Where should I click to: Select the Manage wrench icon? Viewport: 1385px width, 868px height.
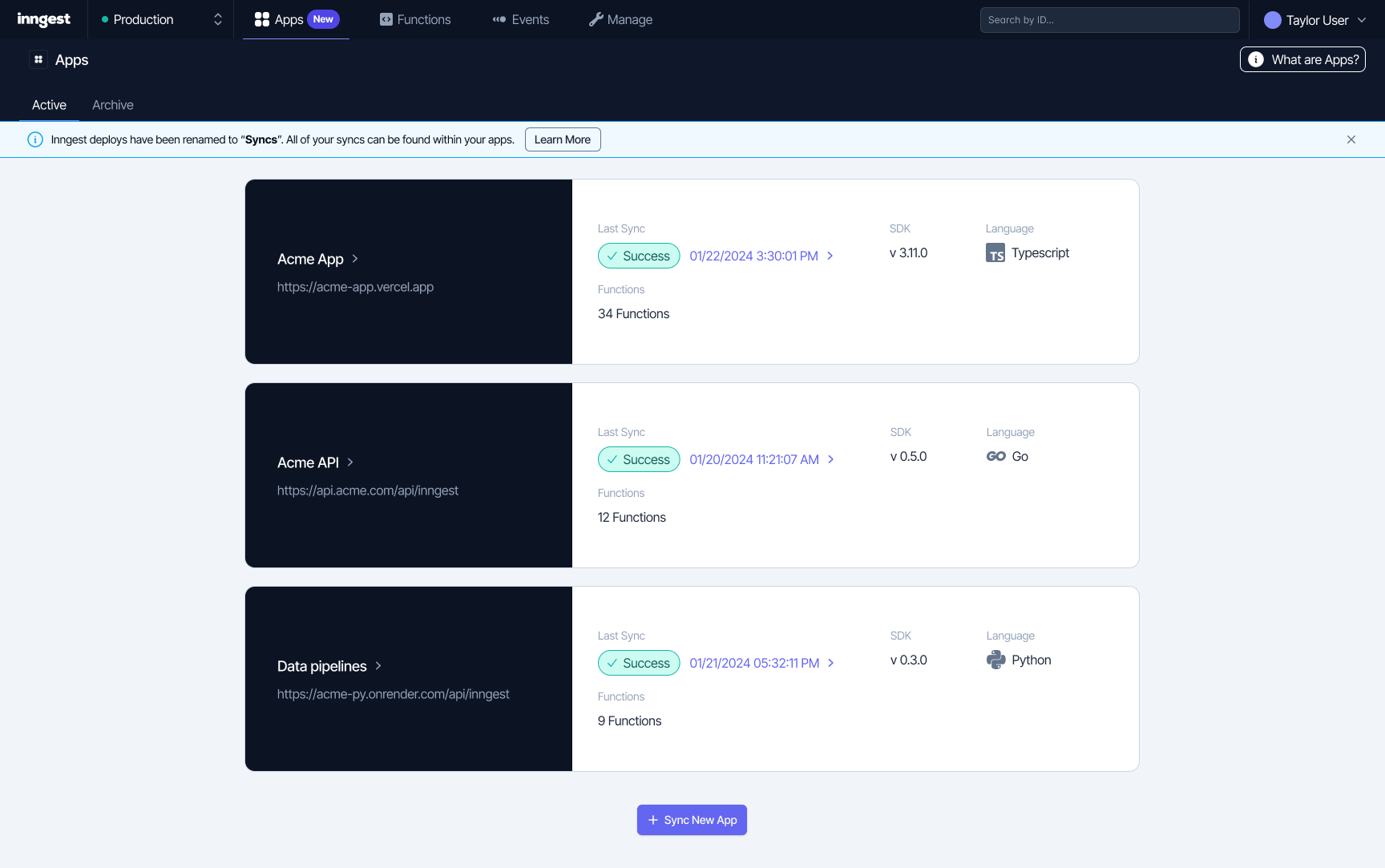(596, 18)
